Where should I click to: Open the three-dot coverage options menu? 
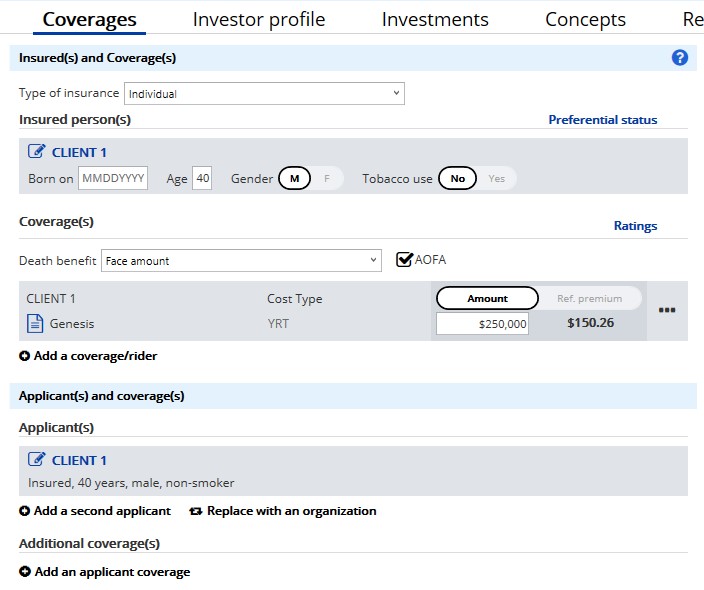tap(667, 310)
